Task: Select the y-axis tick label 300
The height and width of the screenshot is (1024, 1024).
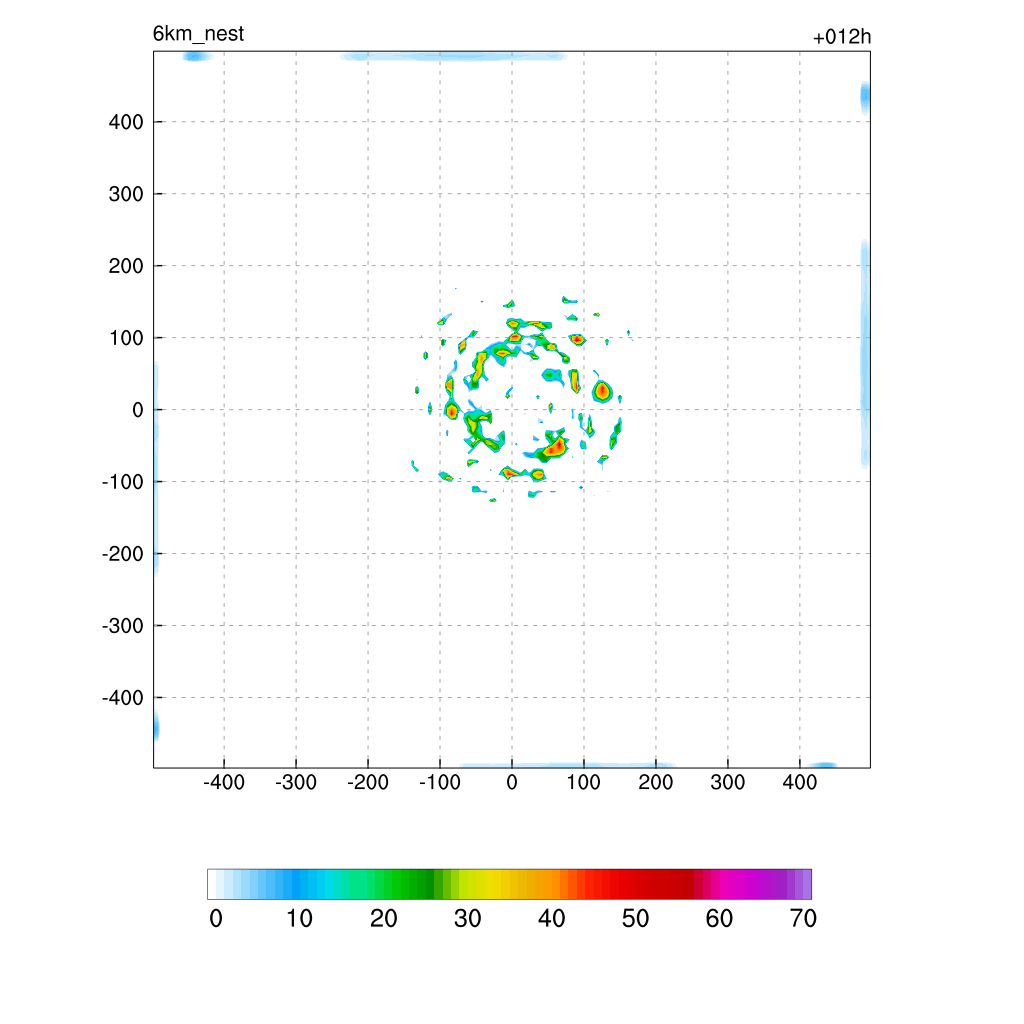Action: pos(126,194)
